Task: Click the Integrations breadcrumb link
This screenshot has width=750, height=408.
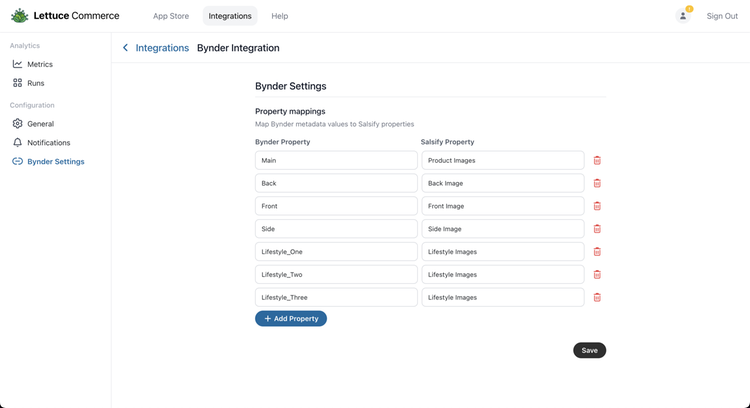Action: [162, 48]
